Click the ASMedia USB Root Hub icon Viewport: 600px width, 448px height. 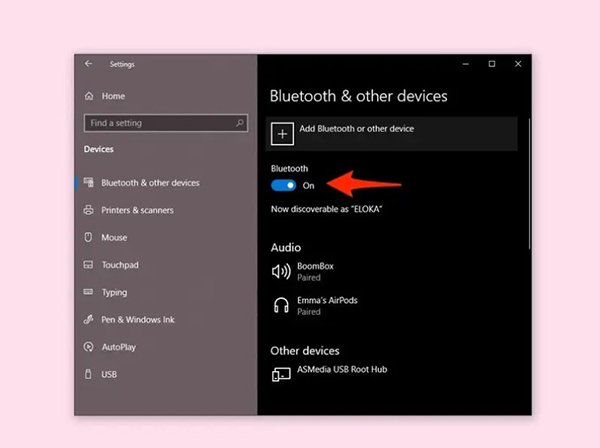click(x=281, y=374)
